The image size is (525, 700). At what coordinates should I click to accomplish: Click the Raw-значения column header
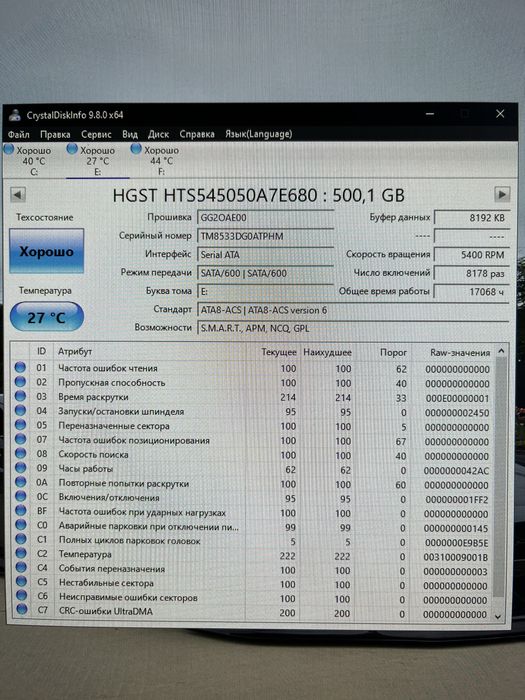[x=460, y=353]
